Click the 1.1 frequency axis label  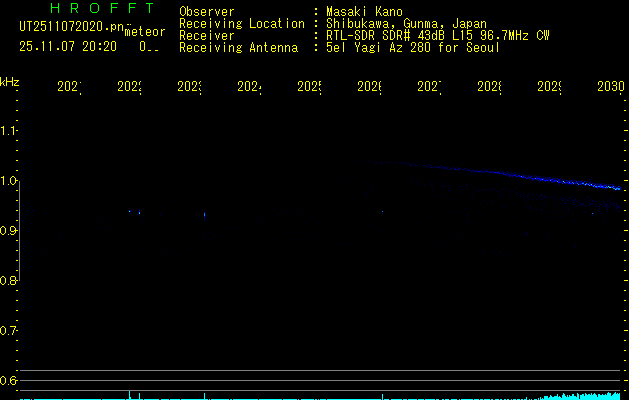[x=8, y=130]
